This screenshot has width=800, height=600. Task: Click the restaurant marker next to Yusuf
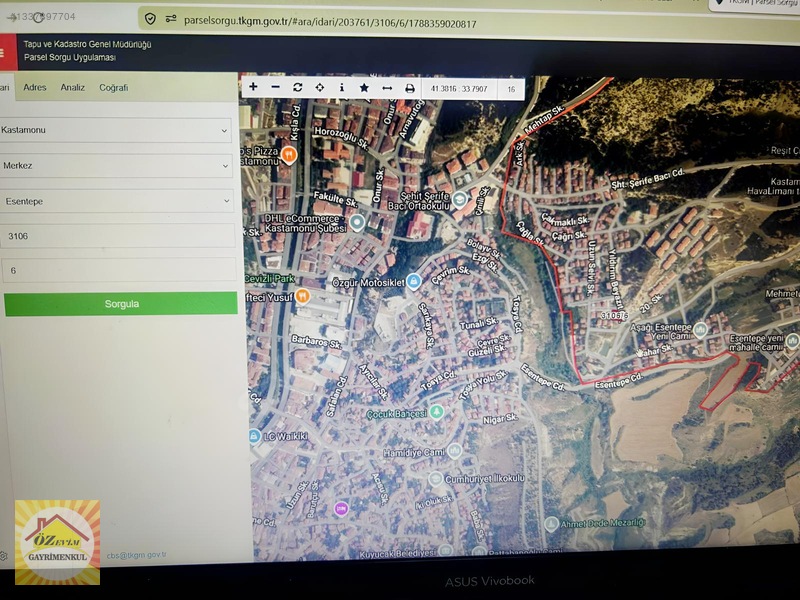(303, 296)
